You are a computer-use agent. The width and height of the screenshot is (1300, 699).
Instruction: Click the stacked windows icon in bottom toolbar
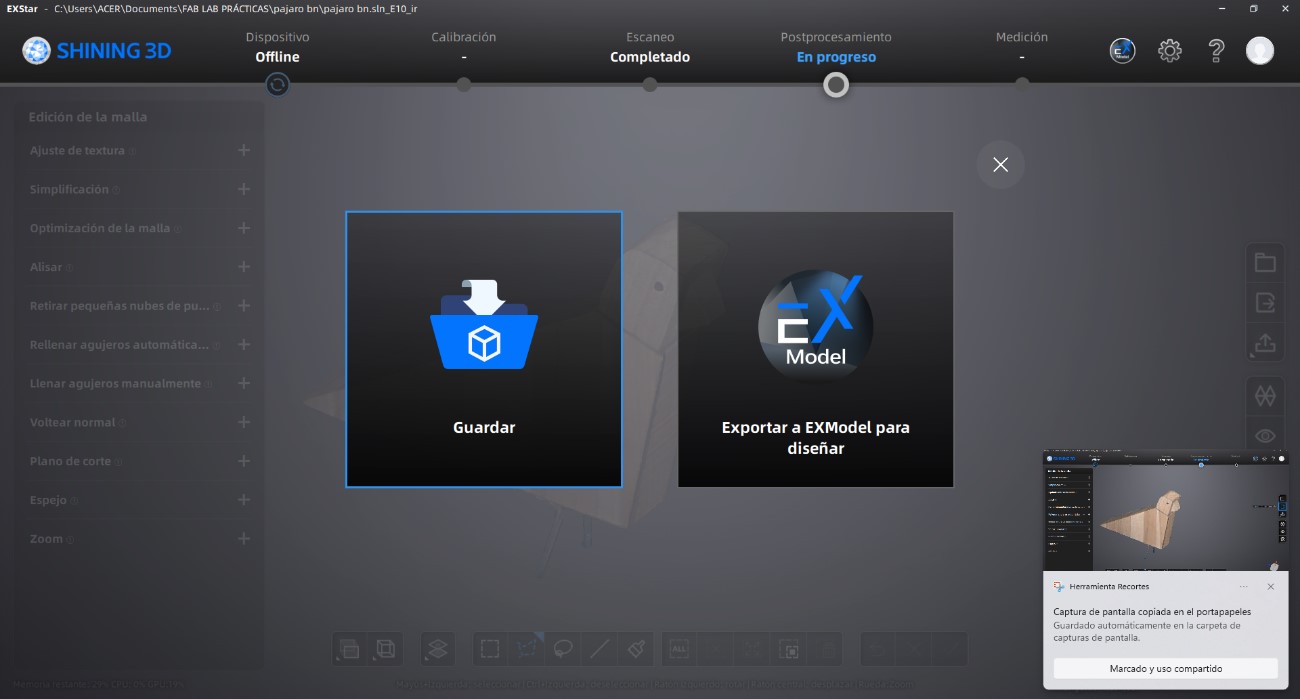pyautogui.click(x=350, y=649)
